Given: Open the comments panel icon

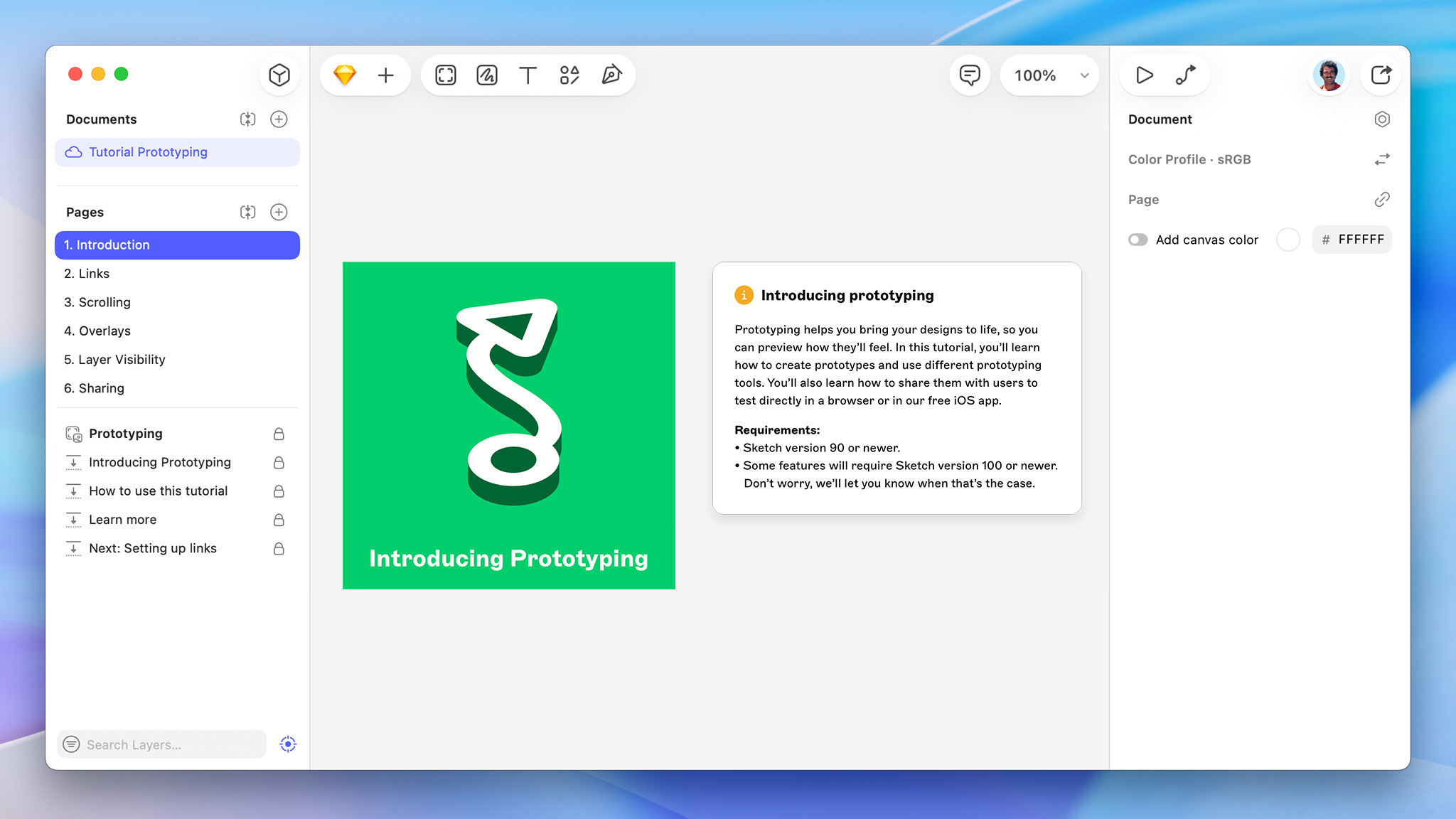Looking at the screenshot, I should [970, 75].
